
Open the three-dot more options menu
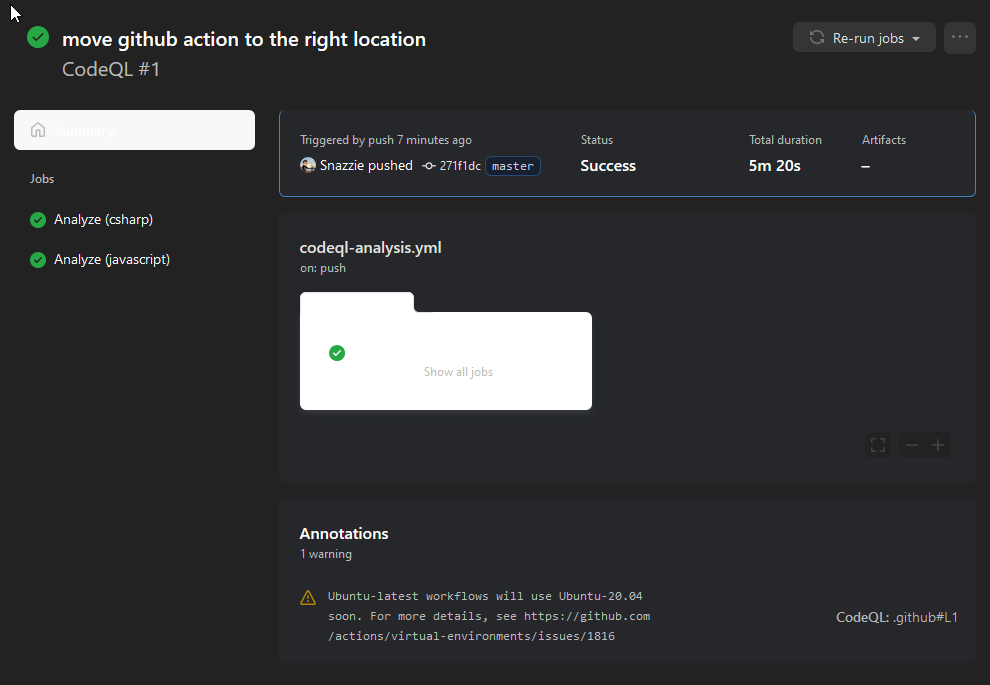click(x=960, y=38)
